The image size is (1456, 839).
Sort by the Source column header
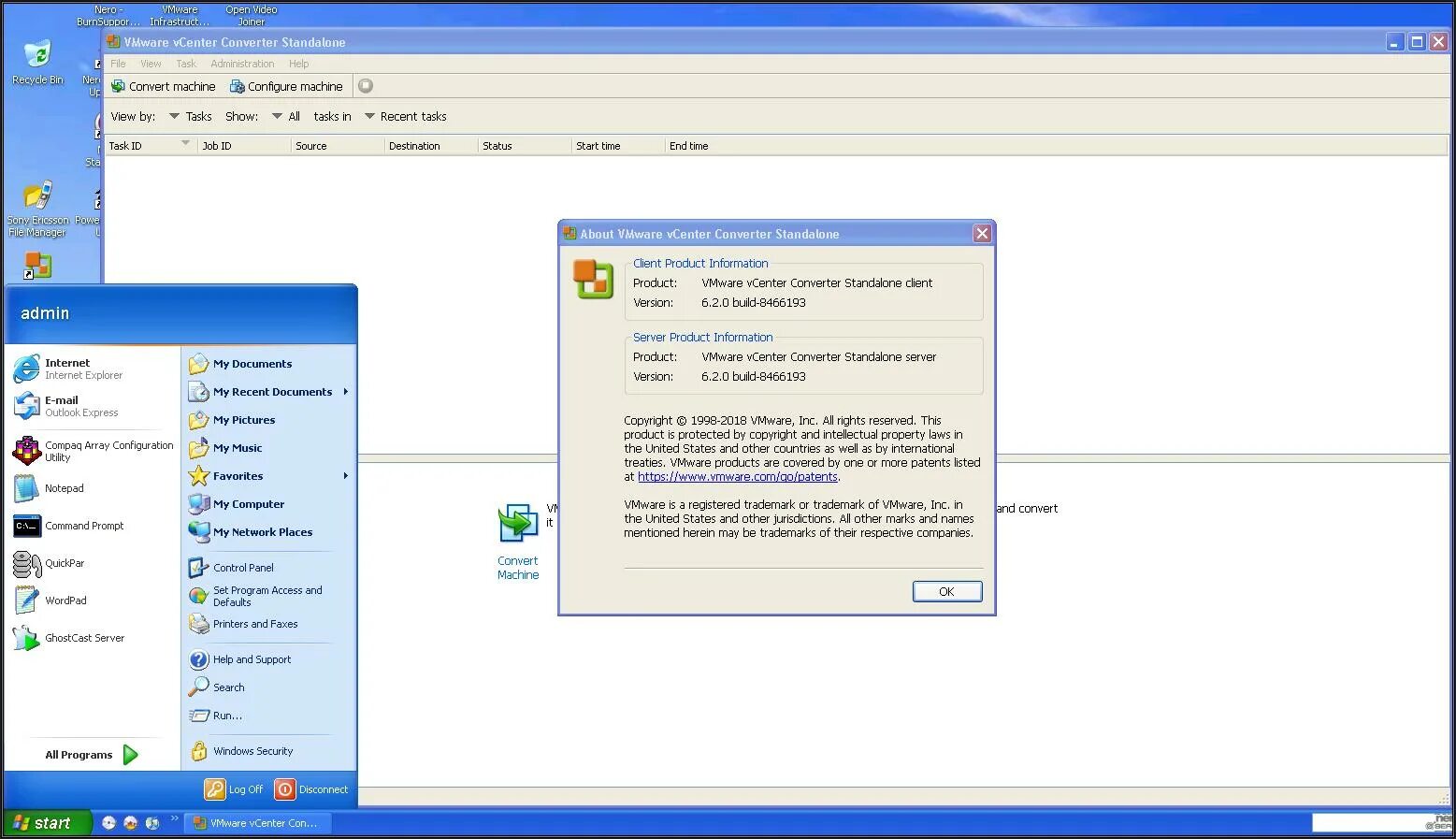(x=338, y=146)
